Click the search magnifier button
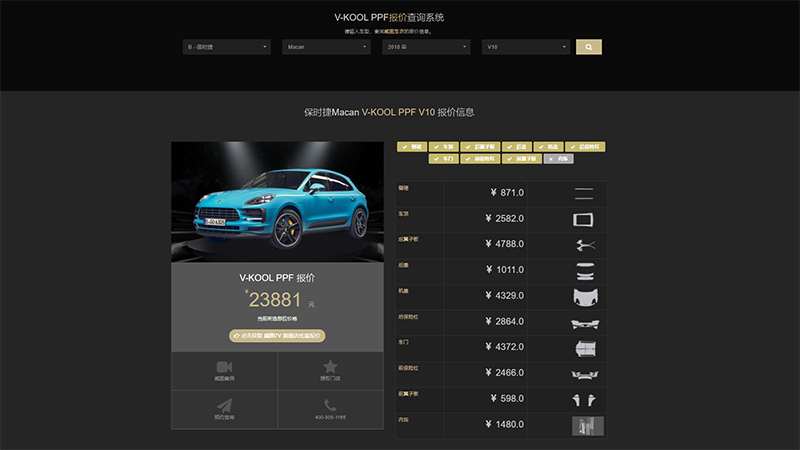The image size is (800, 450). (x=588, y=47)
